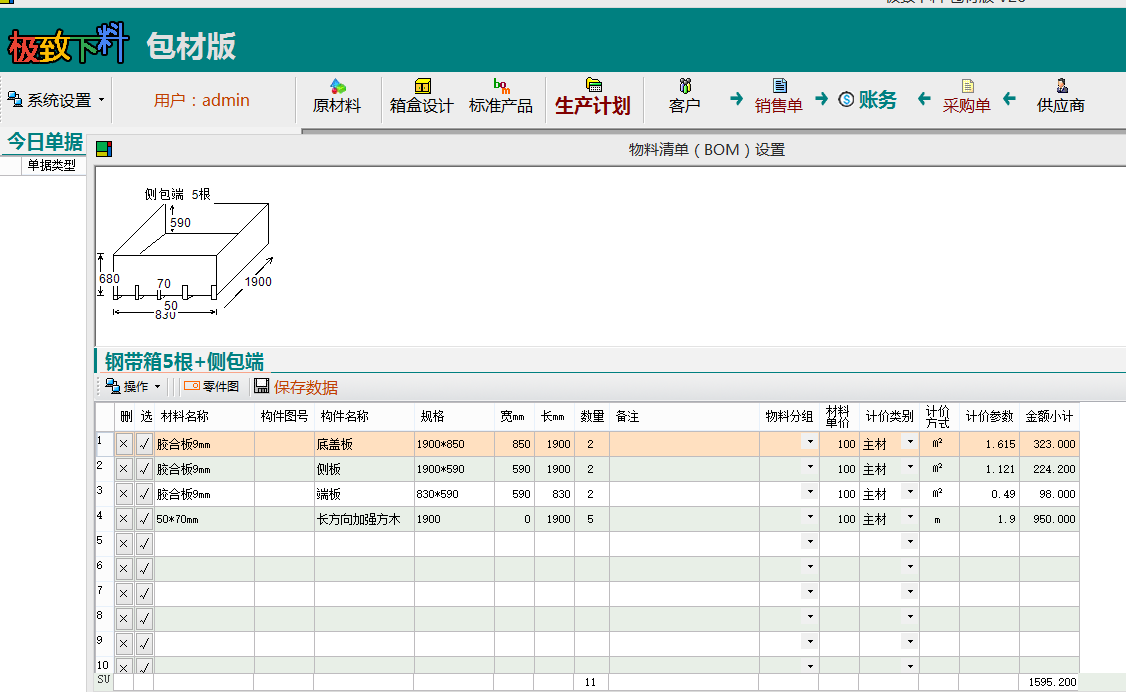Expand the 系统设置 dropdown menu
Viewport: 1126px width, 692px height.
point(57,100)
